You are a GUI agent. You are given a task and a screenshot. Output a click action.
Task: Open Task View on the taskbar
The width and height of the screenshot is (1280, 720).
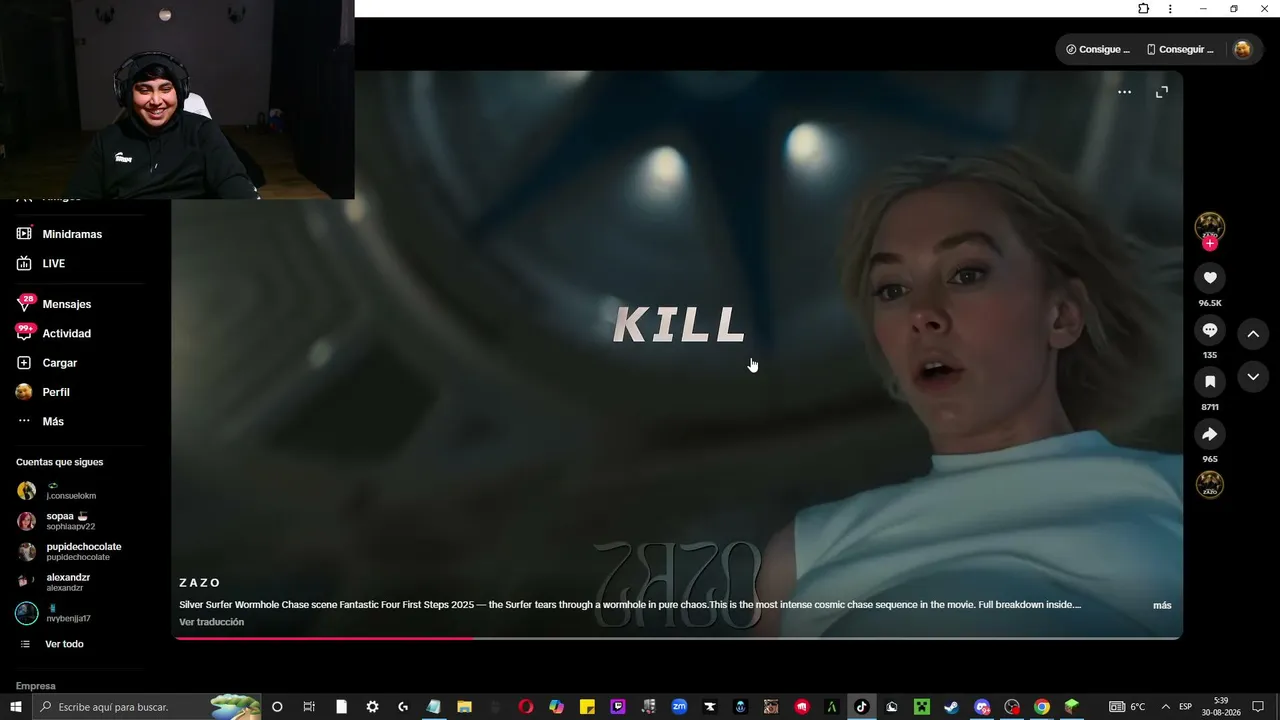(x=309, y=707)
